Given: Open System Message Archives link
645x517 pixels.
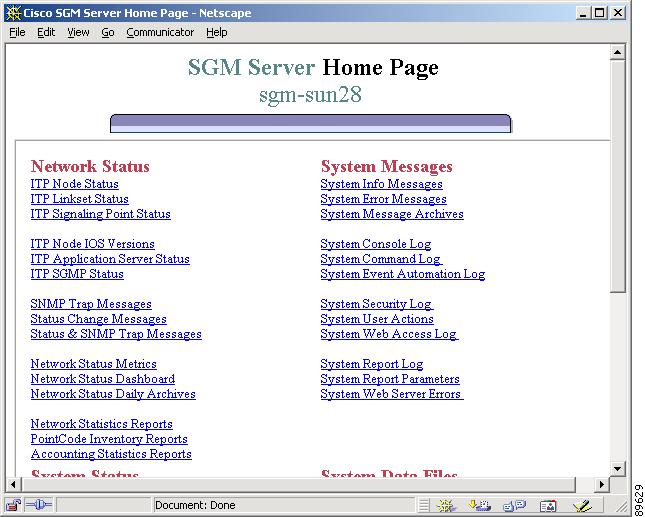Looking at the screenshot, I should (392, 214).
